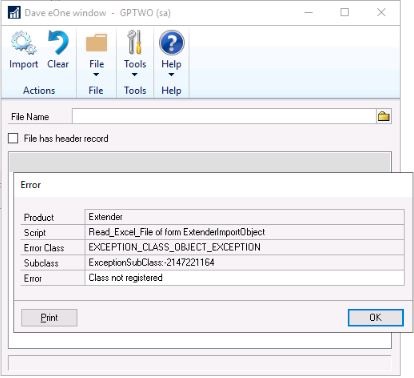This screenshot has height=378, width=414.
Task: Expand the Help dropdown arrow
Action: (x=171, y=74)
